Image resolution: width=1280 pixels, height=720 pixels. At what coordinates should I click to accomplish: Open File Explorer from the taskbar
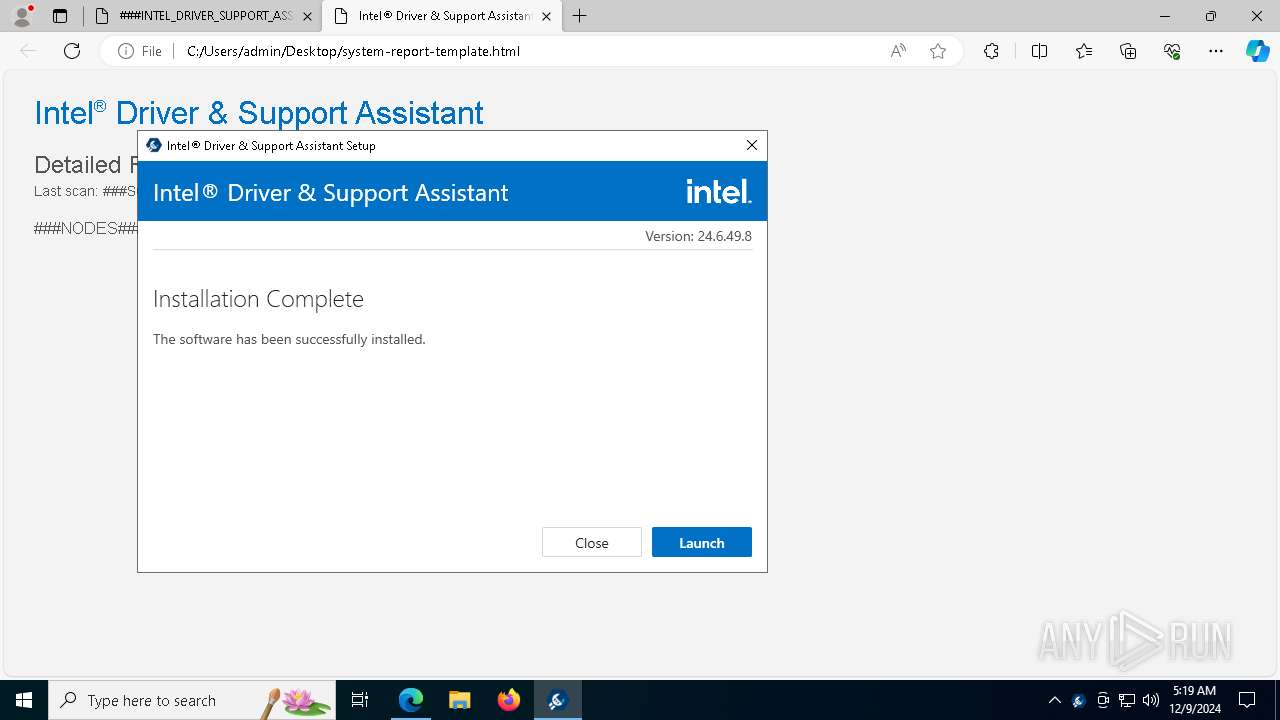(459, 700)
